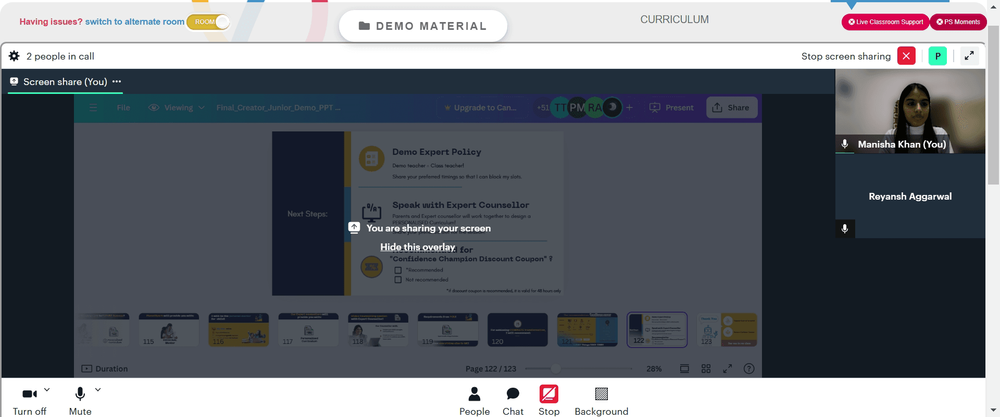The height and width of the screenshot is (417, 1000).
Task: Click the Present button in Canva
Action: pyautogui.click(x=671, y=108)
